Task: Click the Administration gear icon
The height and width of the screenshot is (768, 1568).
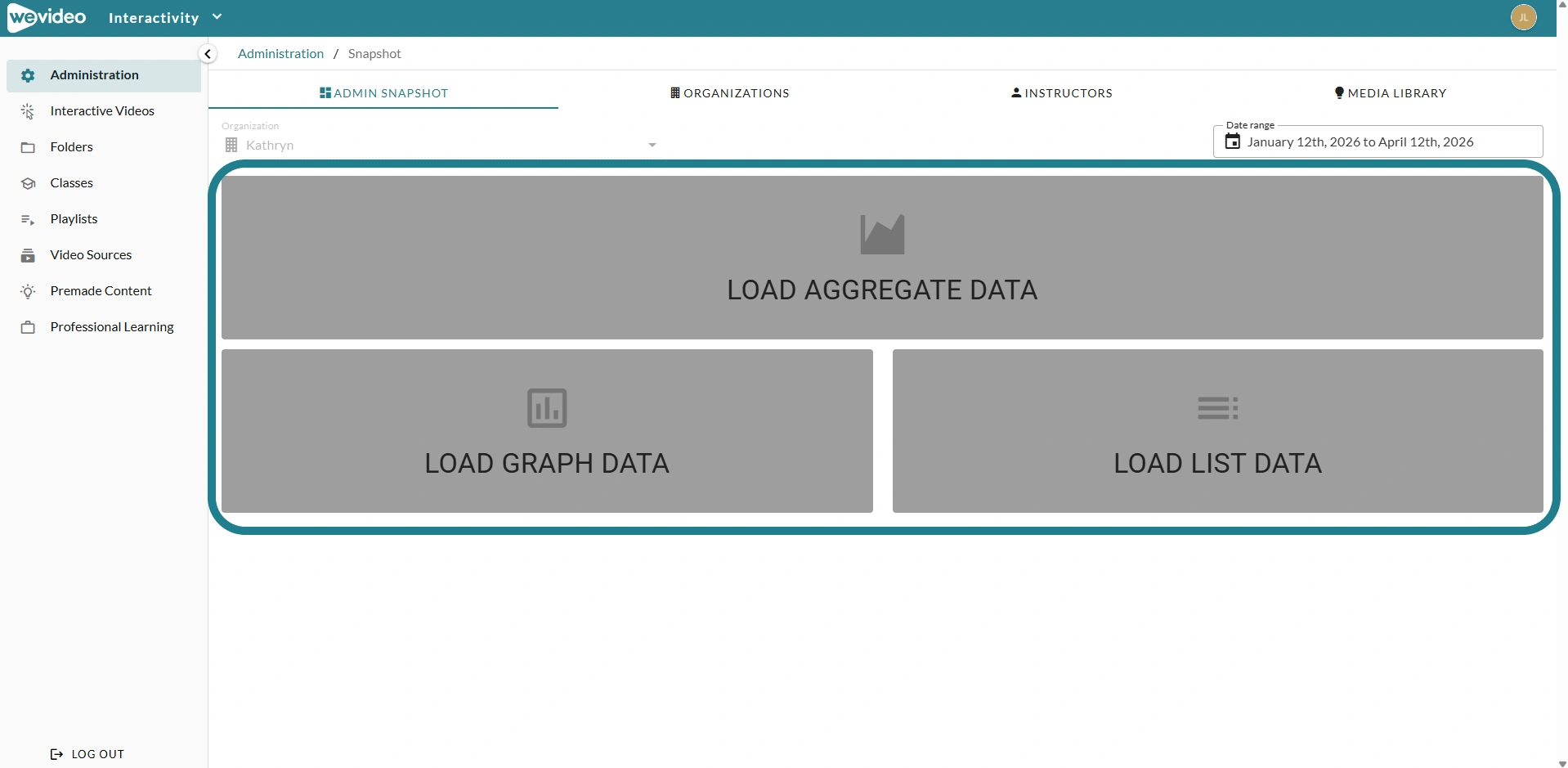Action: tap(28, 75)
